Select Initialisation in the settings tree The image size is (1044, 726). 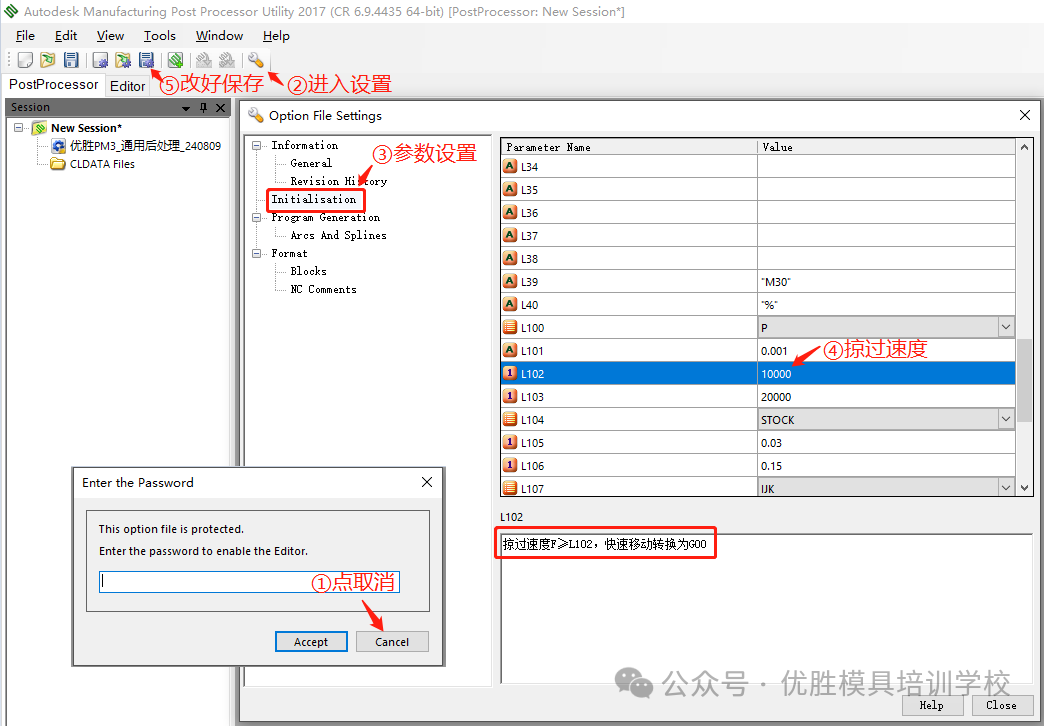pos(314,199)
